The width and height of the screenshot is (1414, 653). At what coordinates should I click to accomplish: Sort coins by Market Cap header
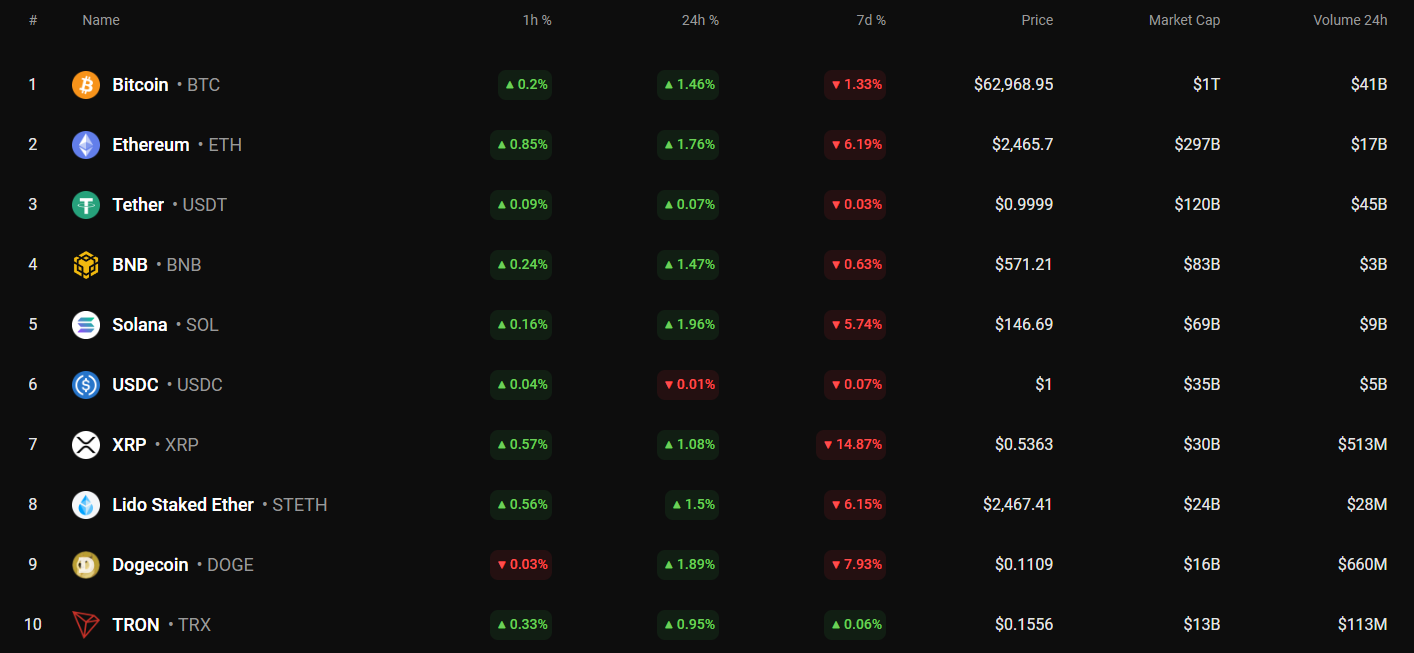[x=1184, y=20]
